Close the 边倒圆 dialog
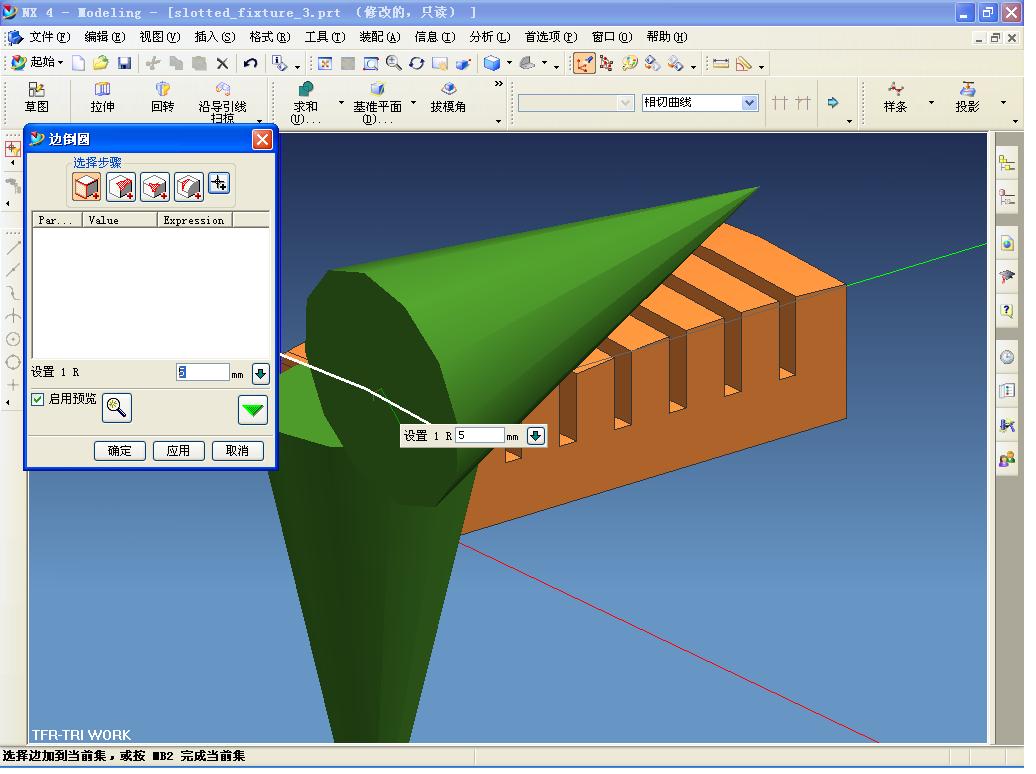The height and width of the screenshot is (774, 1036). 262,139
